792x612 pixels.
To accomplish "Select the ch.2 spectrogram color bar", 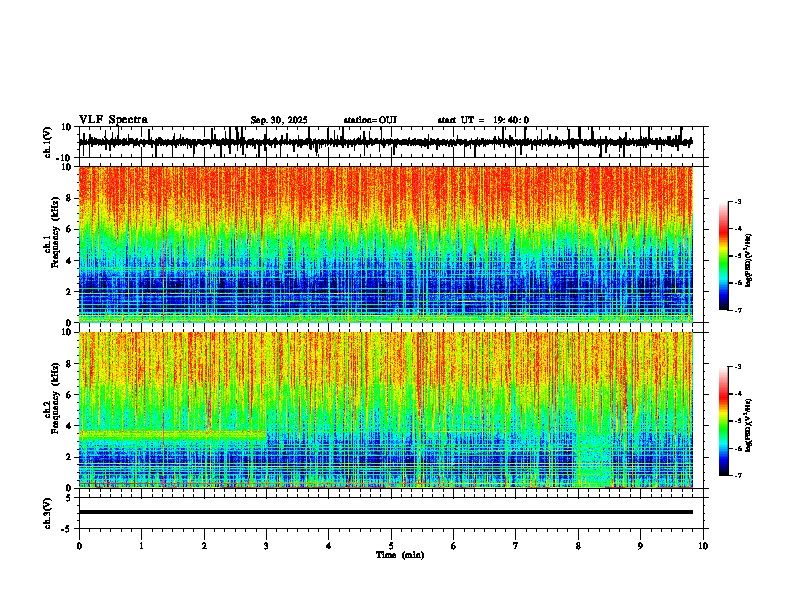I will tap(724, 421).
